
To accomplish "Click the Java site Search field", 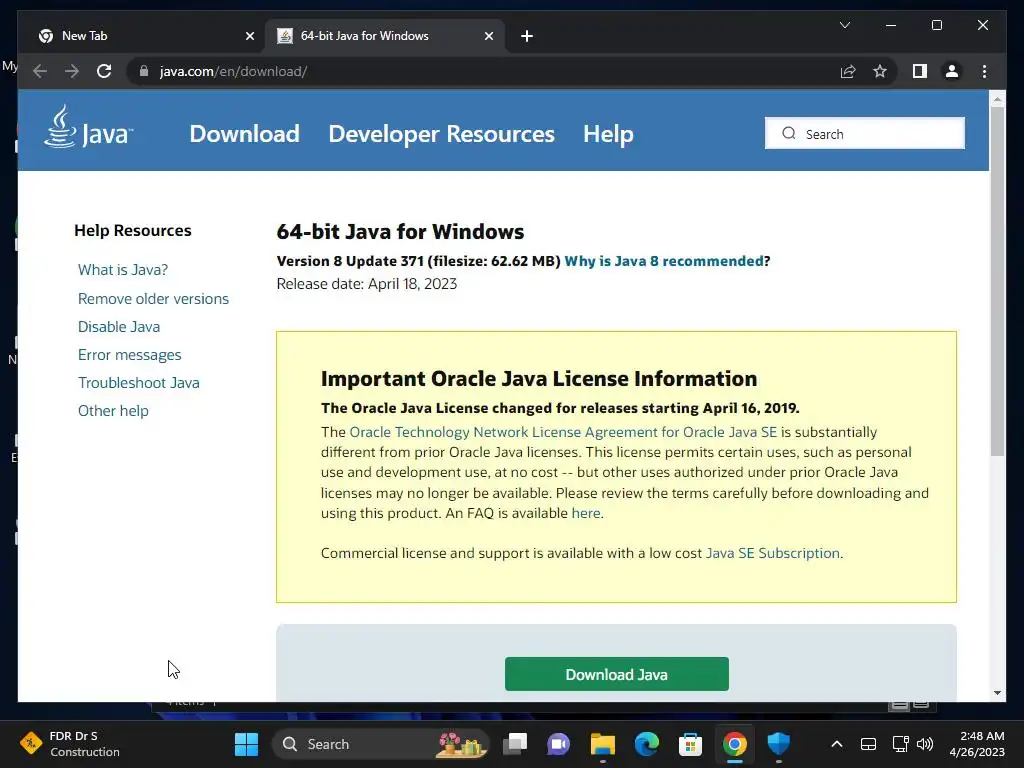I will (865, 133).
